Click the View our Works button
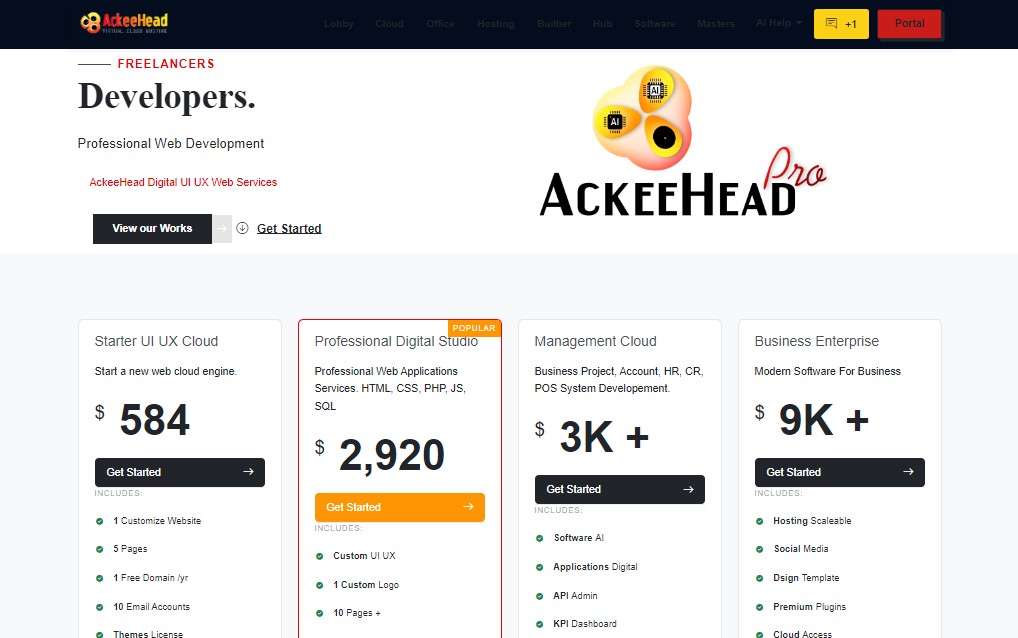This screenshot has height=638, width=1018. 152,229
